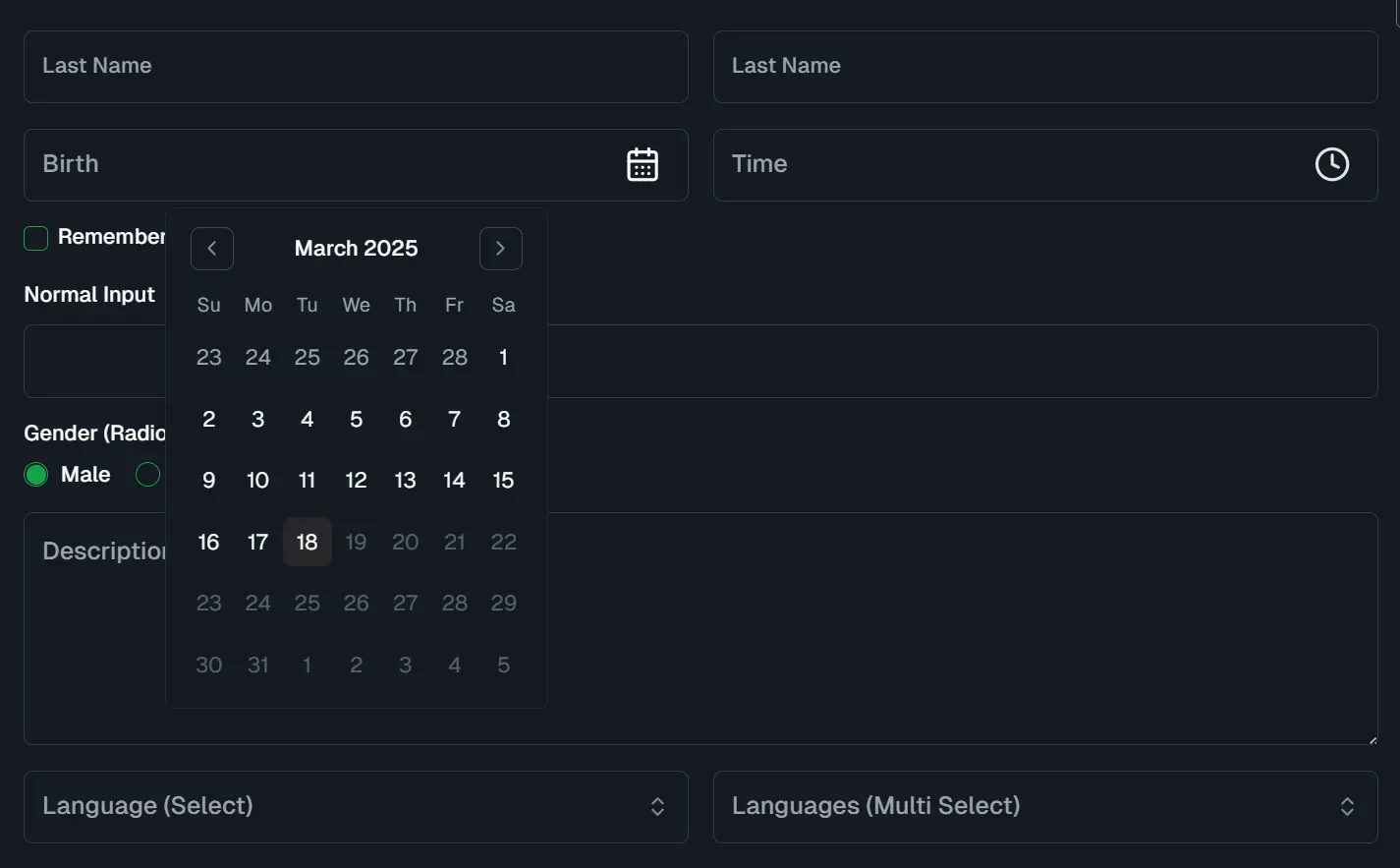Image resolution: width=1400 pixels, height=868 pixels.
Task: Select the second gender radio option
Action: coord(147,474)
